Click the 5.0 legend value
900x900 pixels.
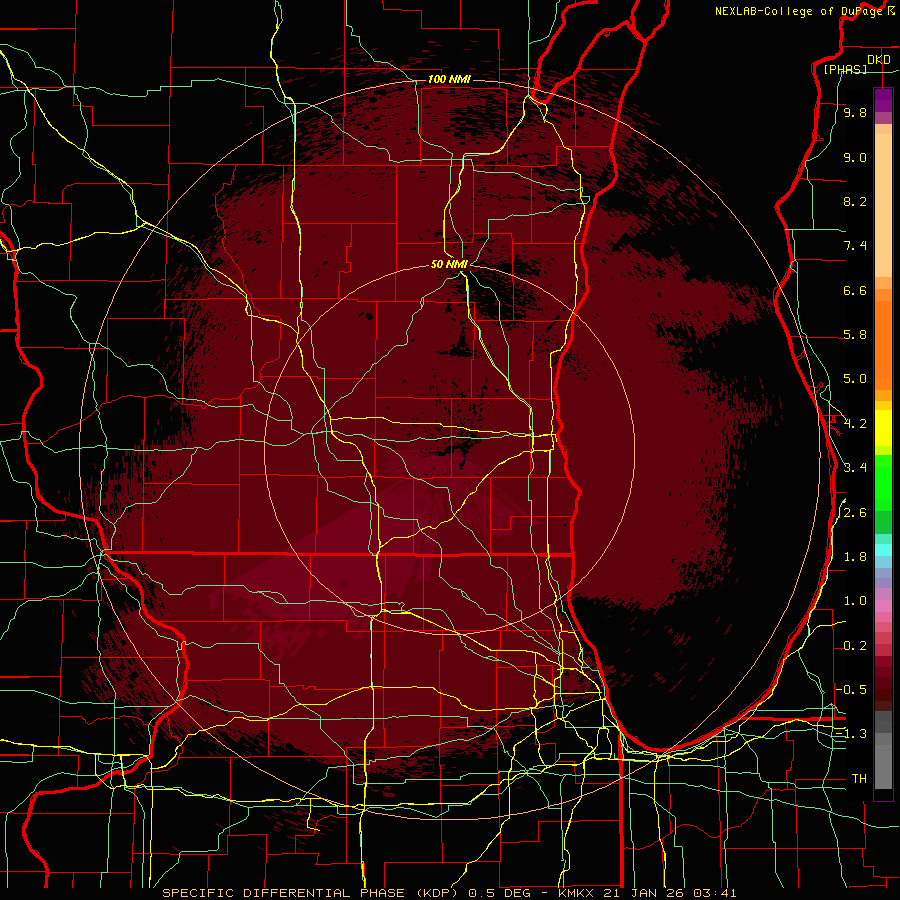click(855, 379)
